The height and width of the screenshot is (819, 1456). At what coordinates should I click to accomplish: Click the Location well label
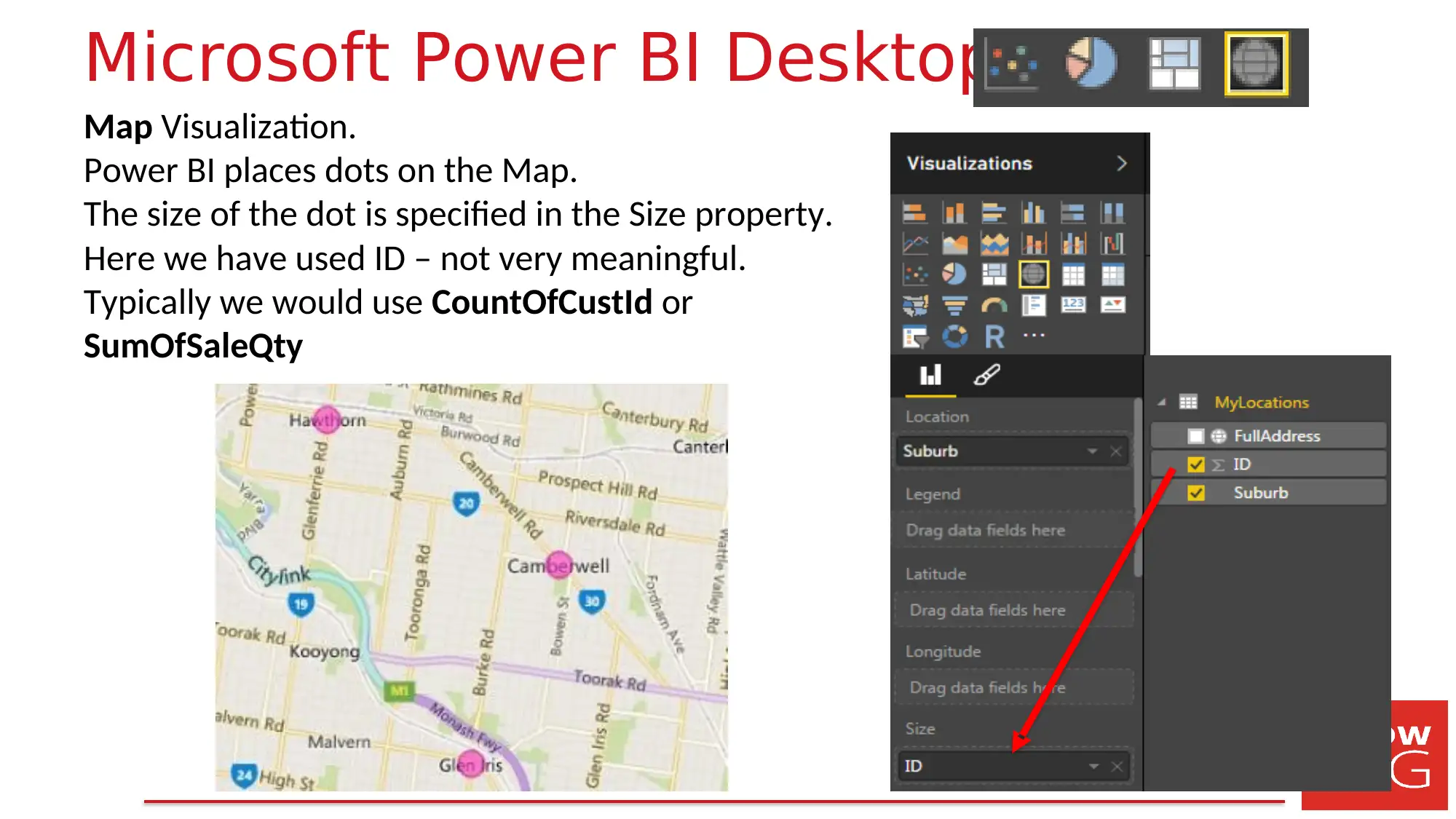(937, 416)
